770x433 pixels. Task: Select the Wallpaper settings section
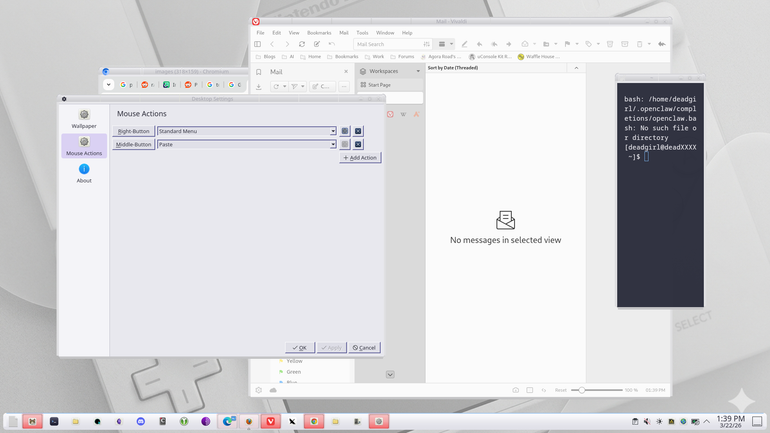84,119
